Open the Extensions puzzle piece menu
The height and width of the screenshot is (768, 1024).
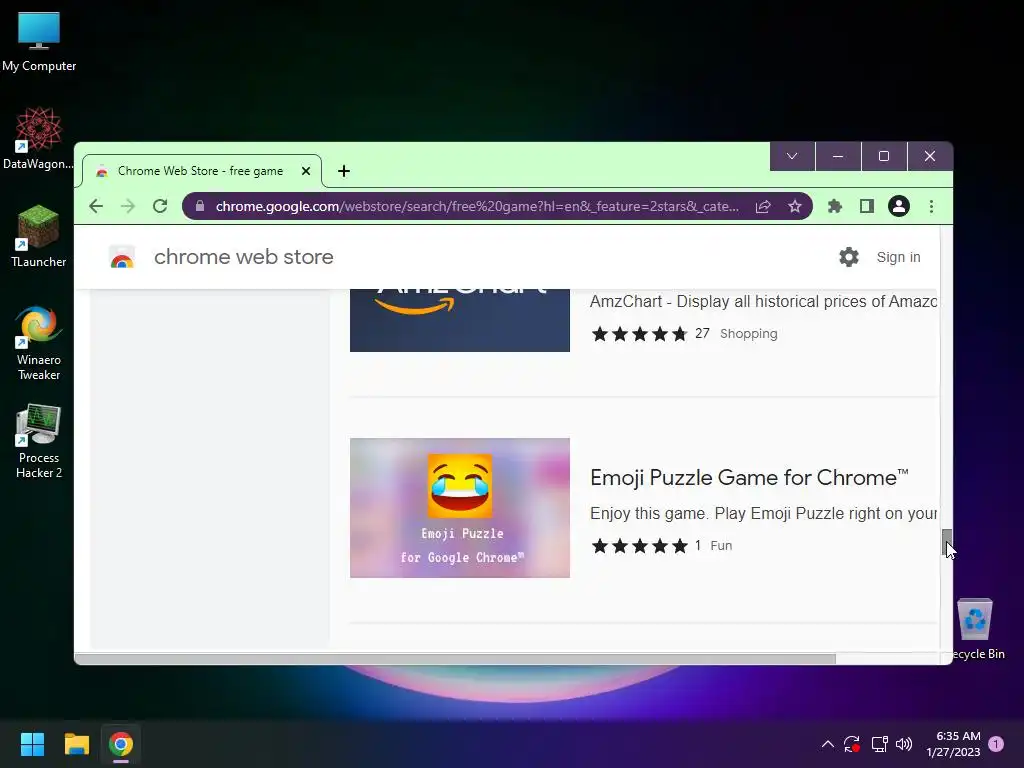835,206
